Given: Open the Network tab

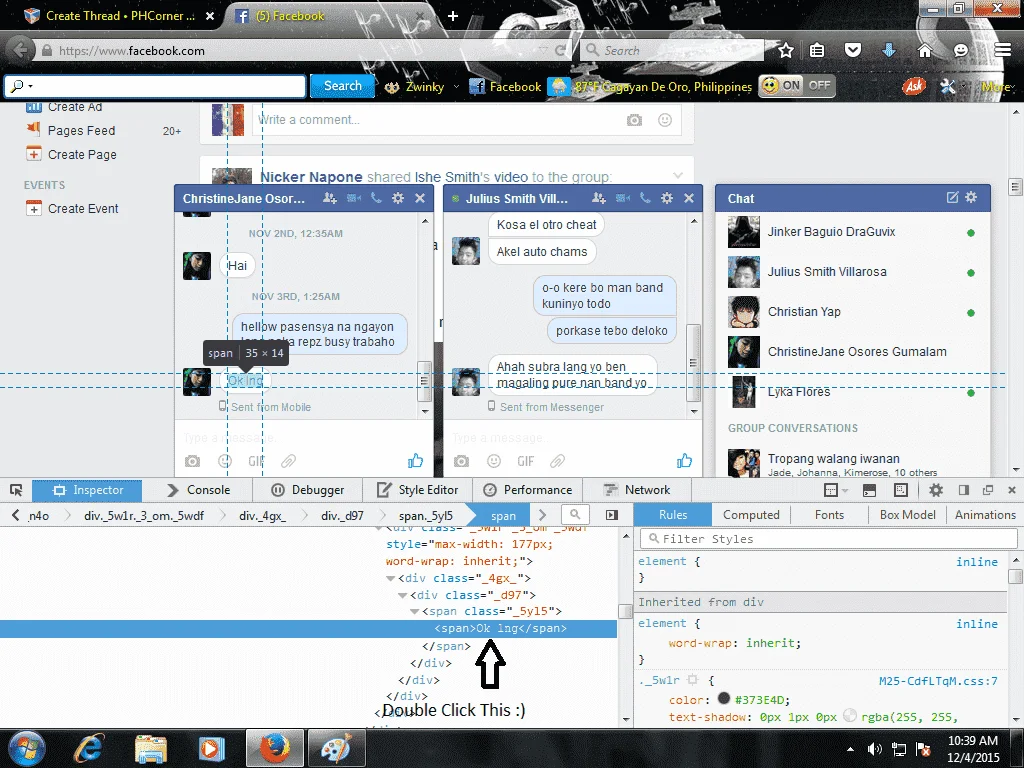Looking at the screenshot, I should click(637, 490).
